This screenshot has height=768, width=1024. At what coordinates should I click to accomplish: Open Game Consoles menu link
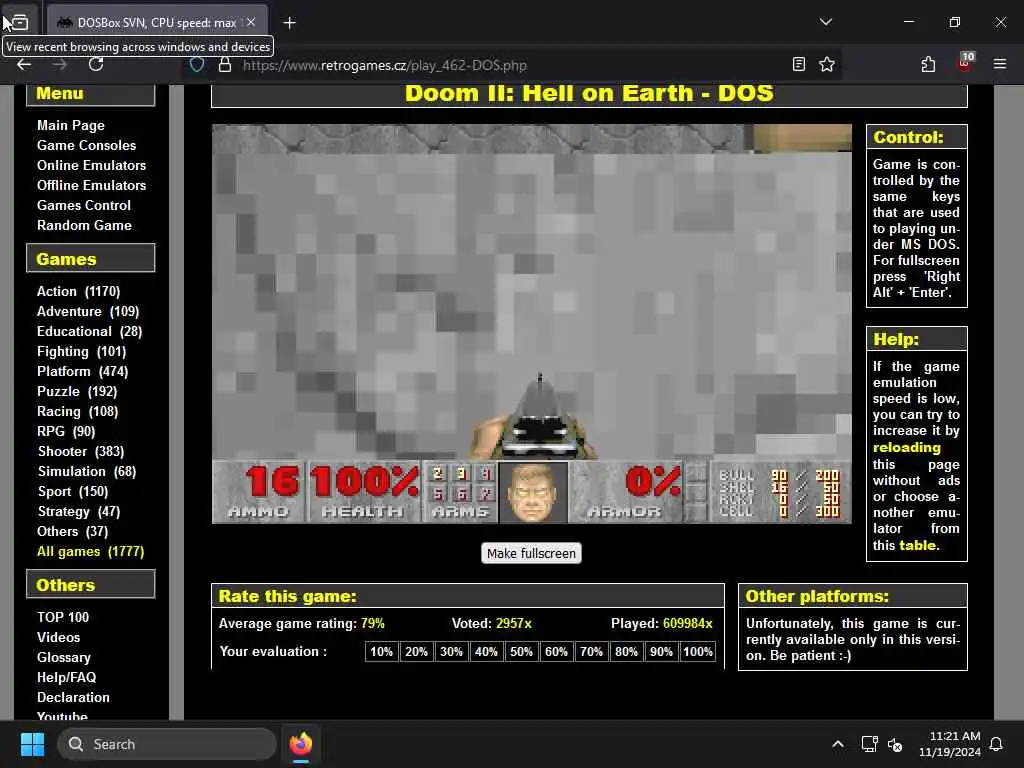pyautogui.click(x=86, y=145)
